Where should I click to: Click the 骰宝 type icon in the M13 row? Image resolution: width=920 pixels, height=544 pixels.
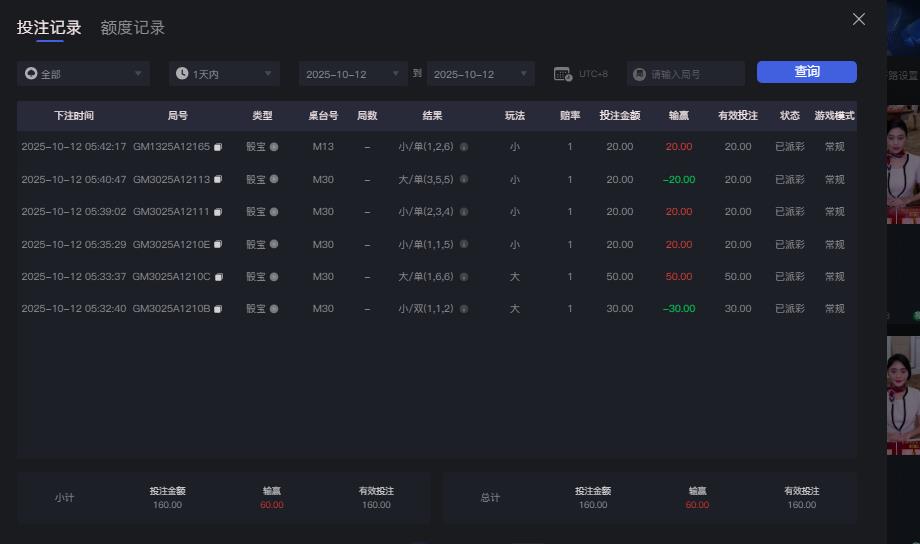(274, 147)
